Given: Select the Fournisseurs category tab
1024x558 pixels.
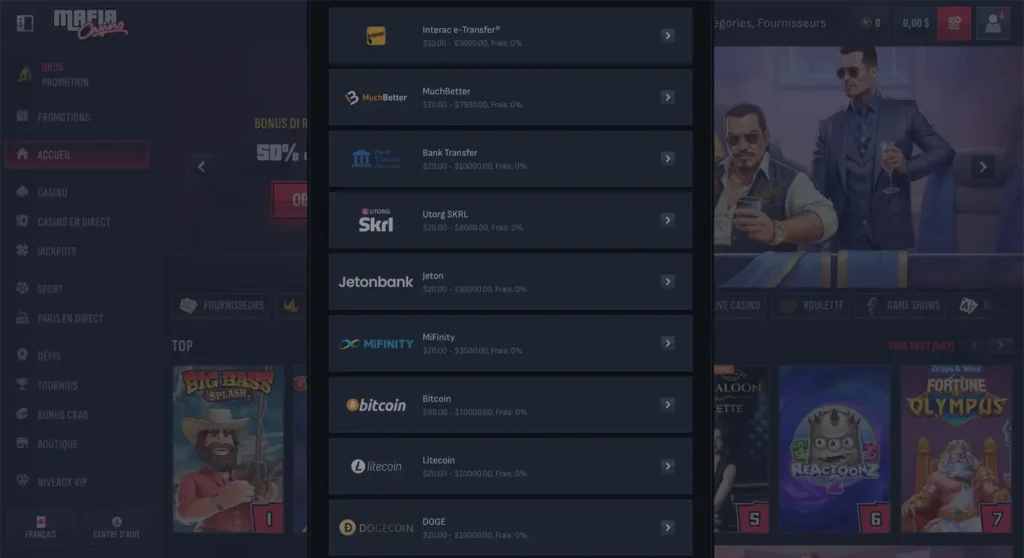Looking at the screenshot, I should tap(221, 305).
